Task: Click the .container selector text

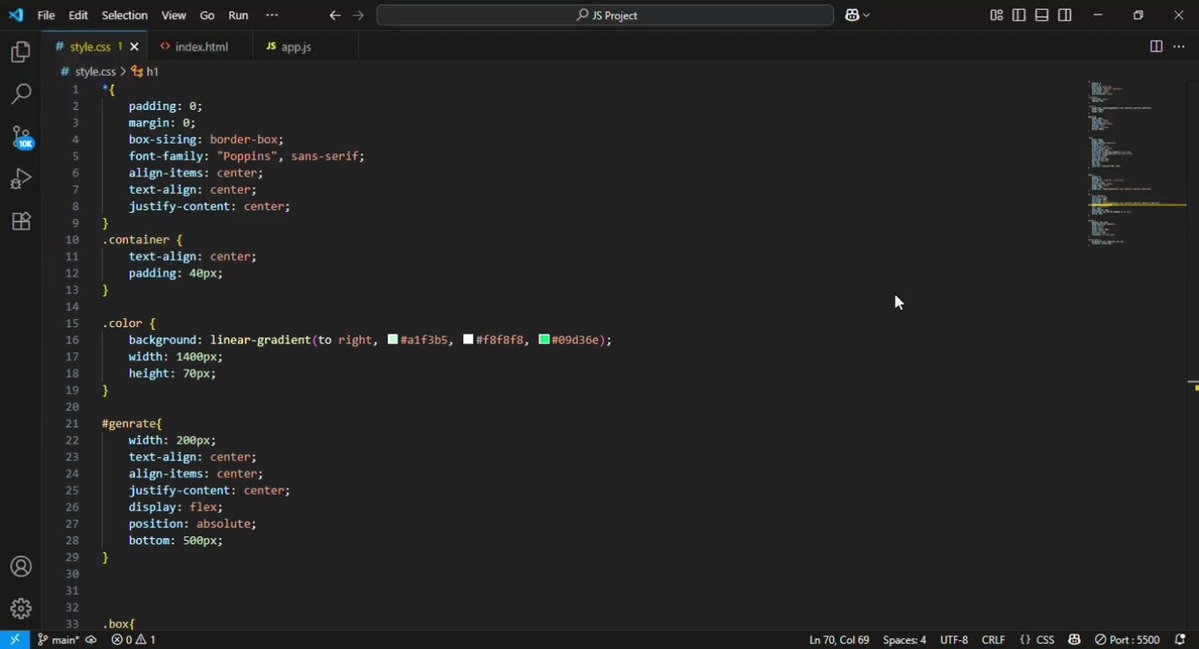Action: click(x=135, y=240)
